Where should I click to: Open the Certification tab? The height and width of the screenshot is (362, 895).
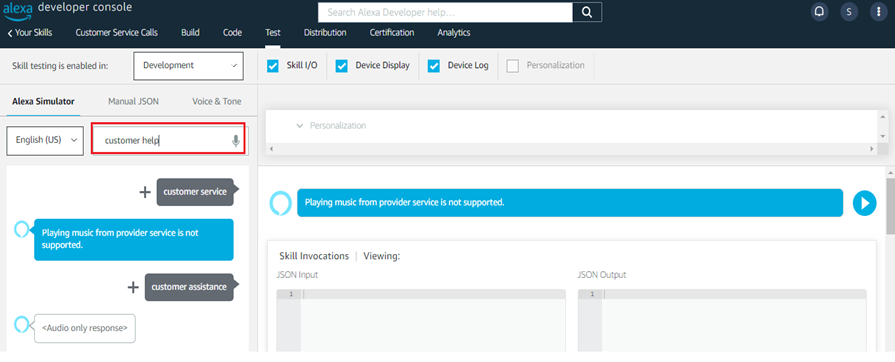click(x=392, y=33)
